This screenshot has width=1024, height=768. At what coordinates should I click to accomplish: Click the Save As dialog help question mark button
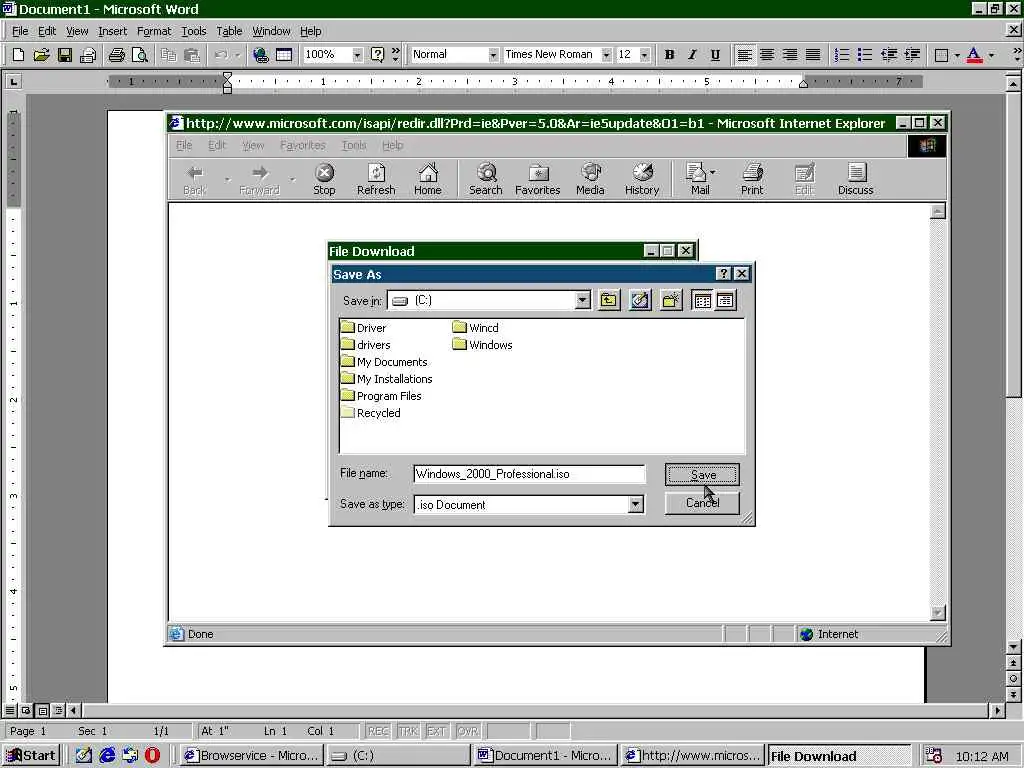pos(723,274)
